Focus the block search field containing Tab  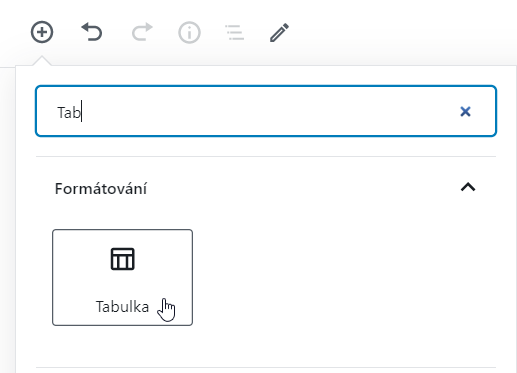[266, 111]
